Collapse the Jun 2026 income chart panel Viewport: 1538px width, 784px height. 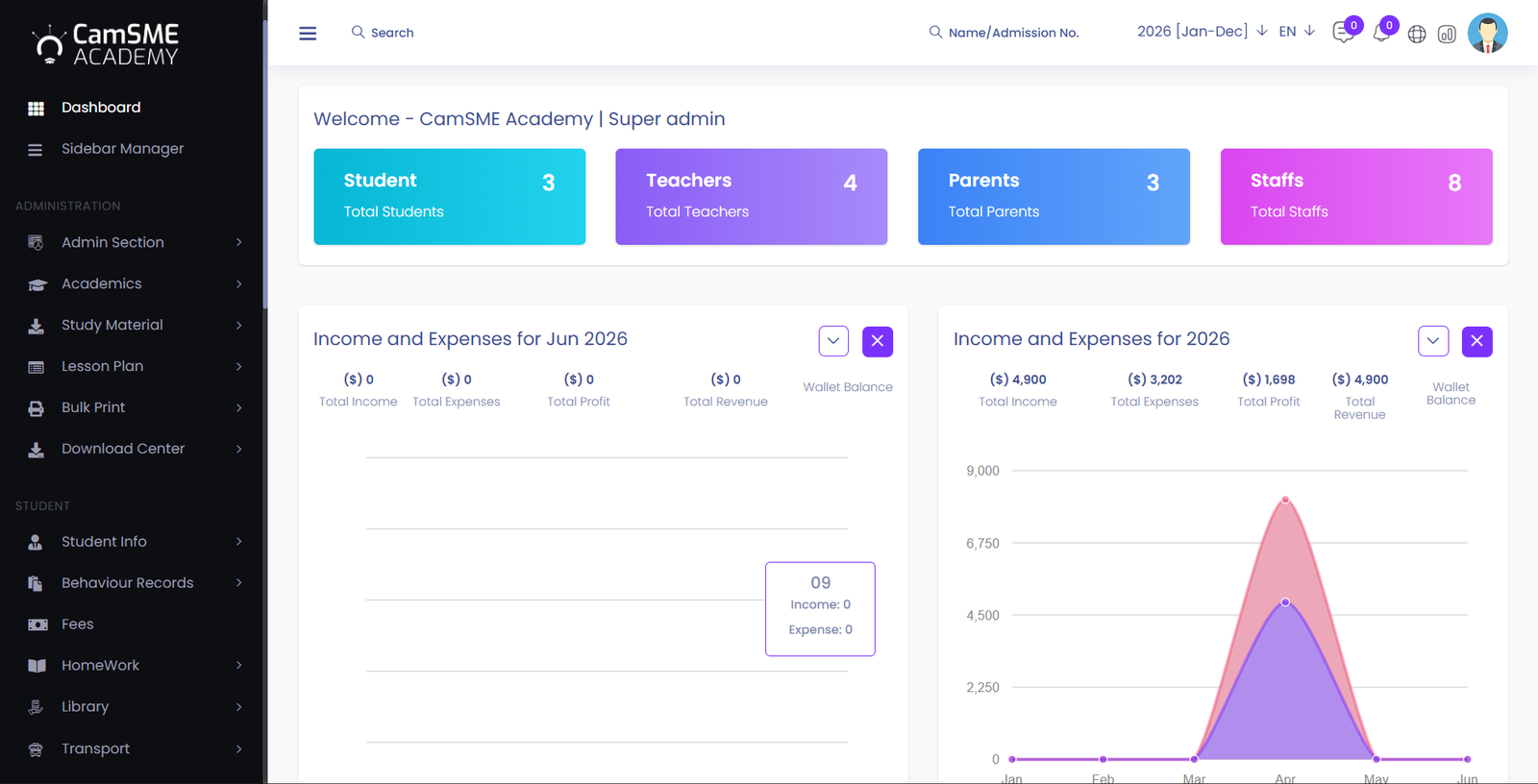833,341
